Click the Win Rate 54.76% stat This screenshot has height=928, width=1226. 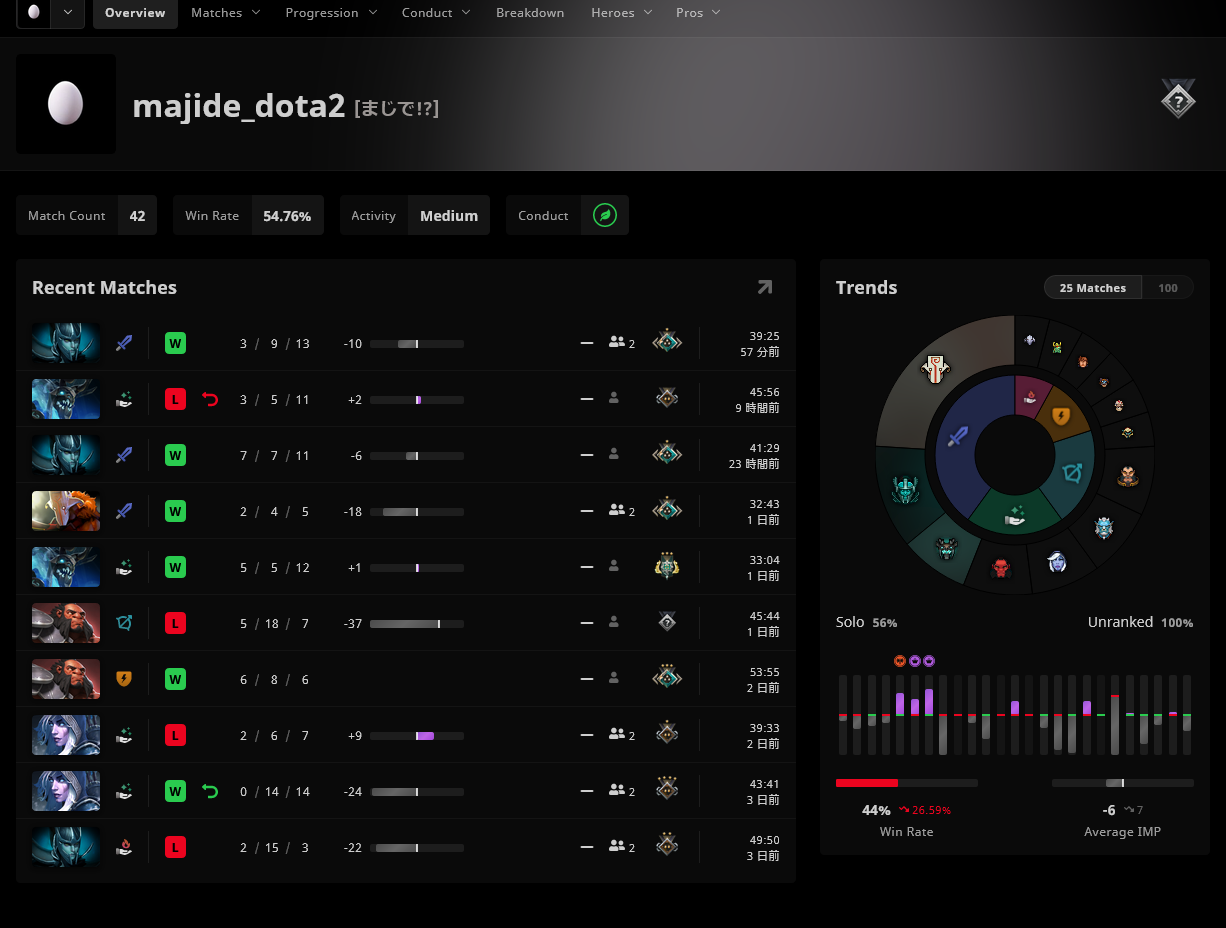(248, 215)
